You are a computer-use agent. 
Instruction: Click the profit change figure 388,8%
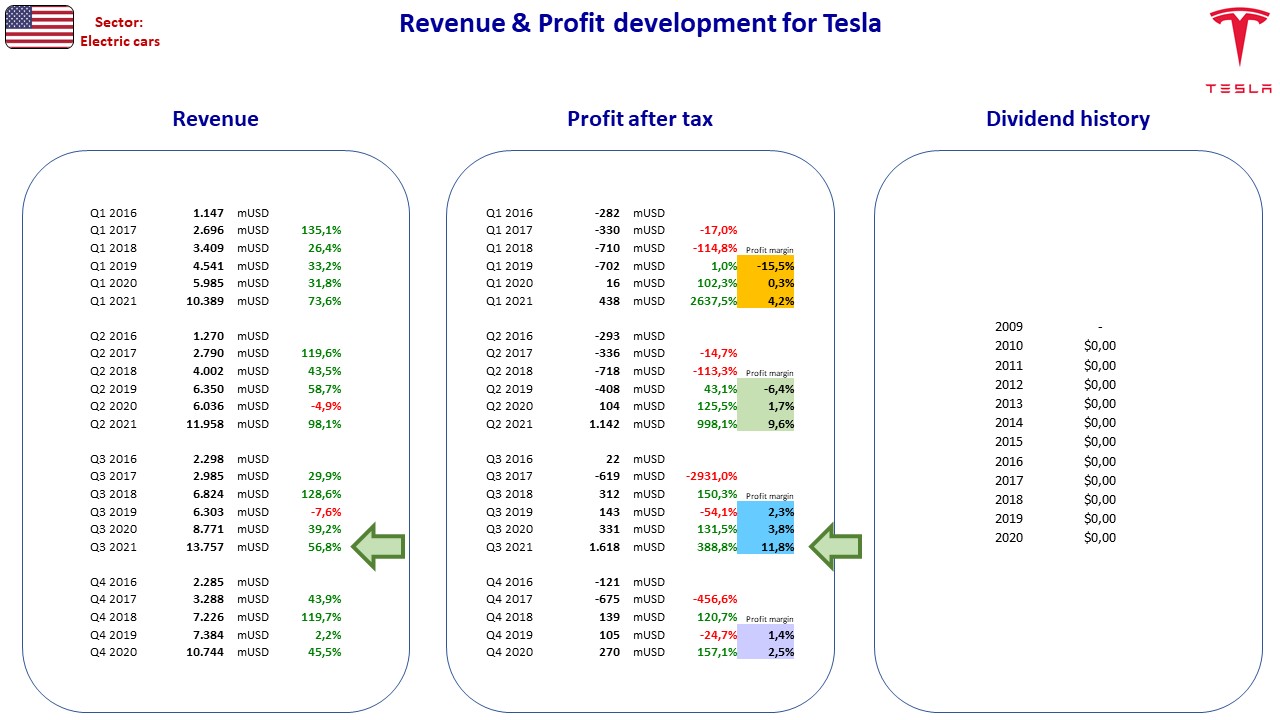pyautogui.click(x=717, y=547)
